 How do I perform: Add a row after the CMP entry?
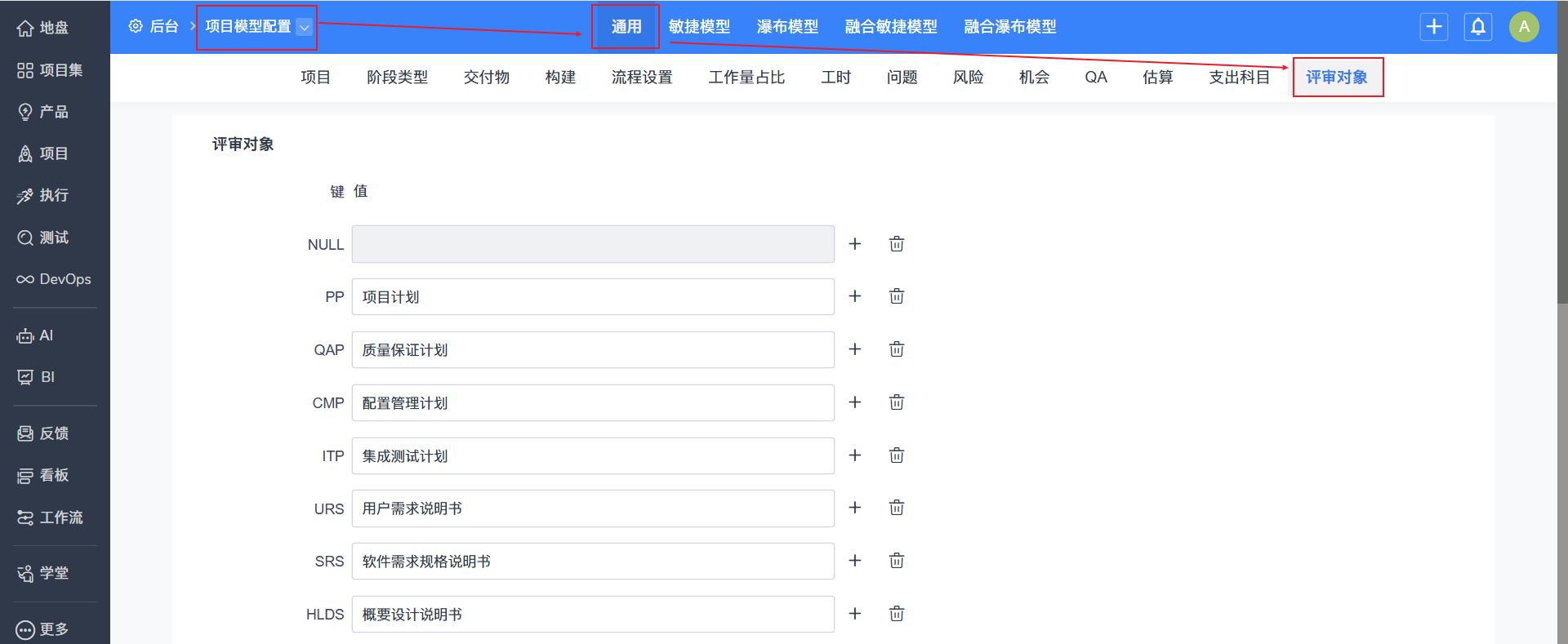[855, 402]
